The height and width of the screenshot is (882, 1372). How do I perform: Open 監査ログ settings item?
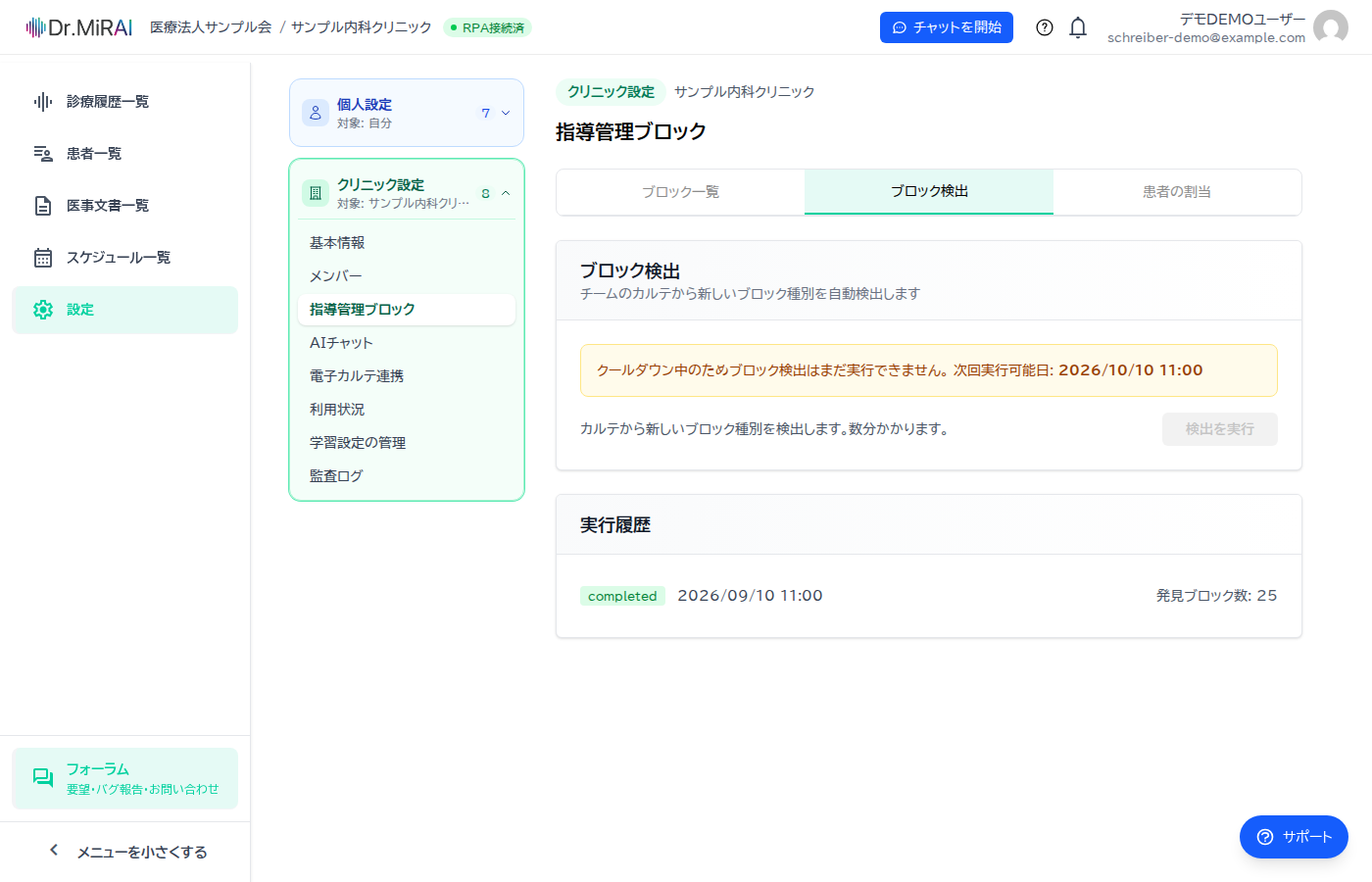pos(407,476)
